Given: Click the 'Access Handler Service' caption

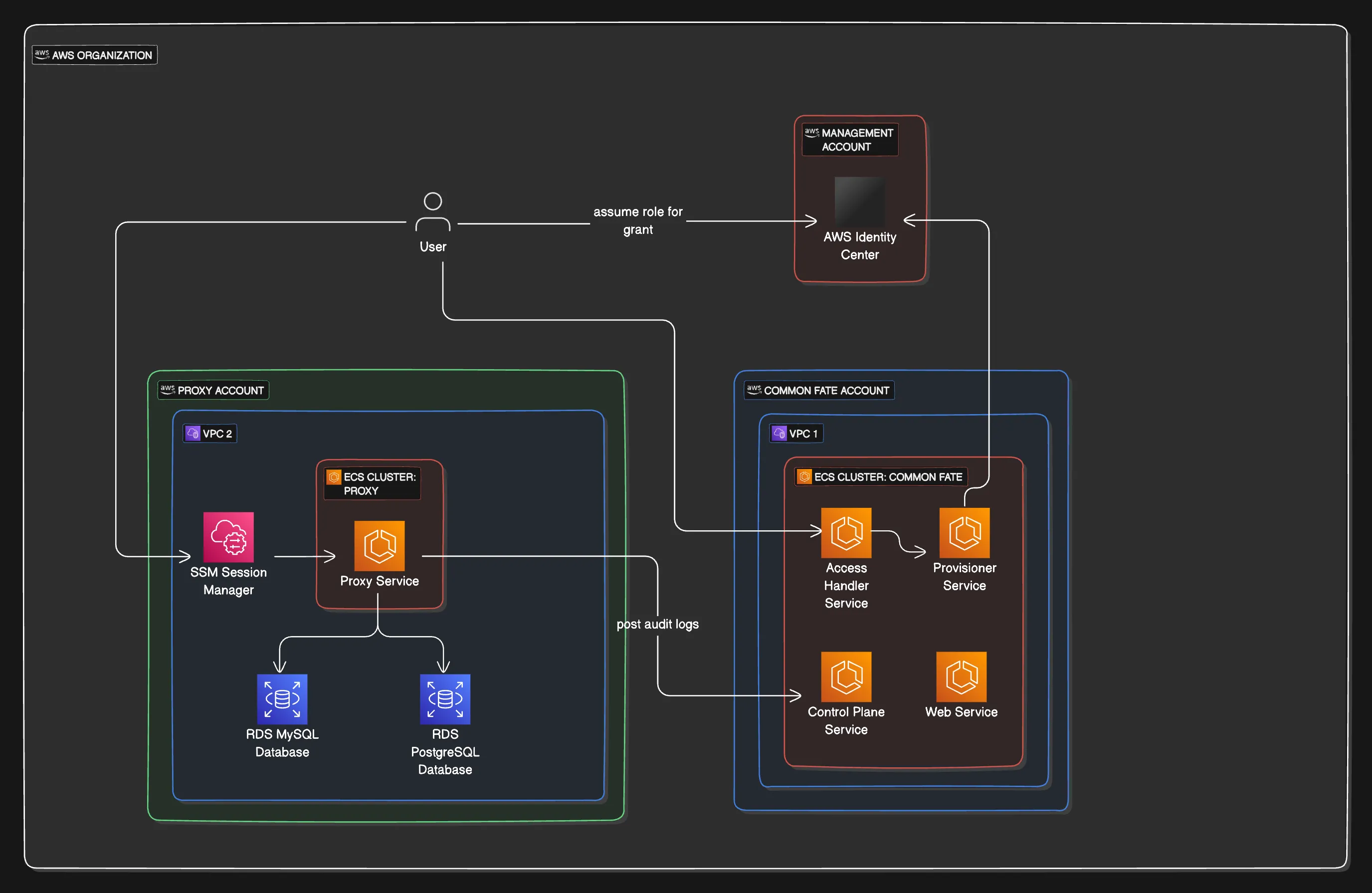Looking at the screenshot, I should click(x=846, y=585).
